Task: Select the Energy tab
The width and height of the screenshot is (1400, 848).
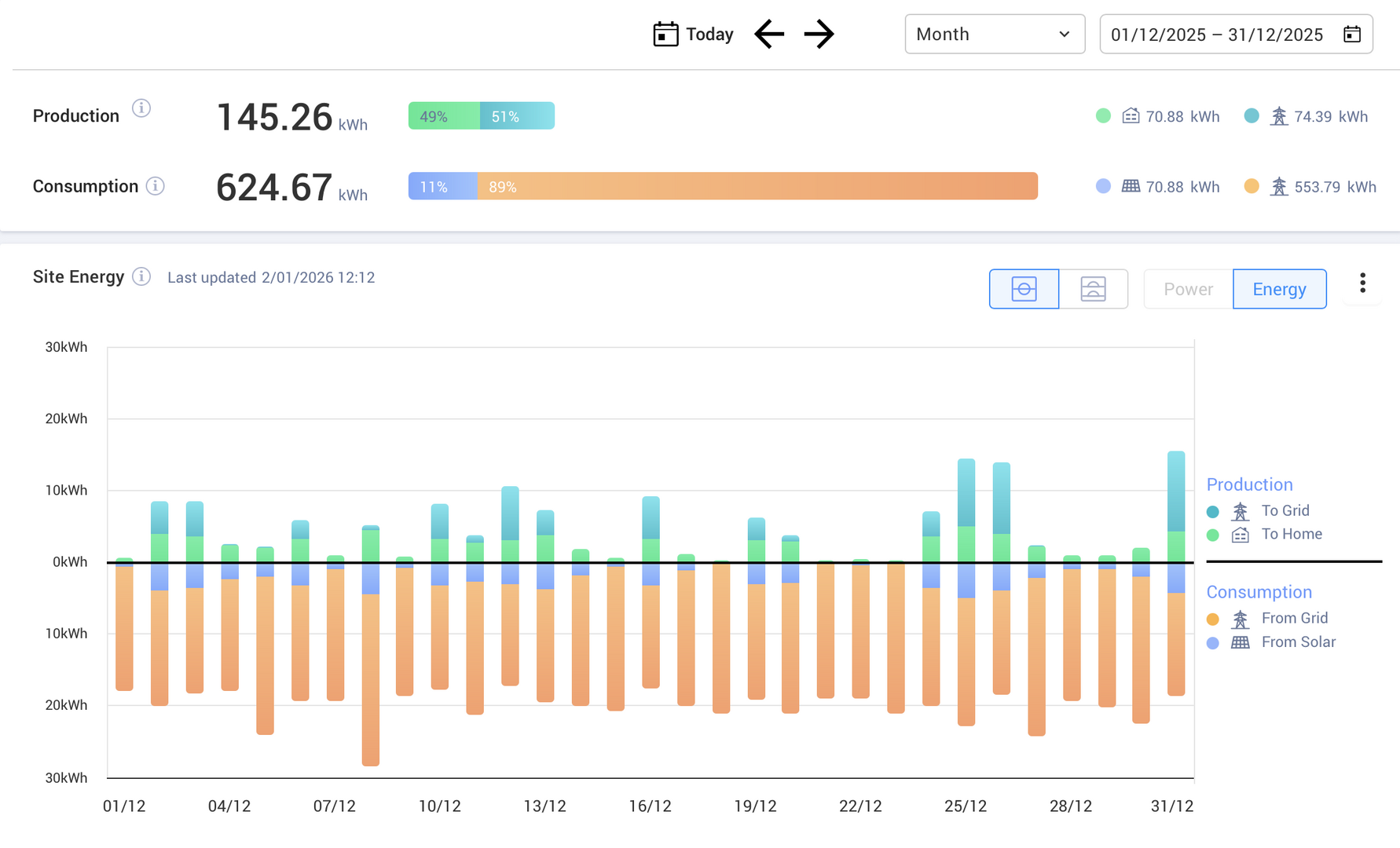Action: click(x=1279, y=289)
